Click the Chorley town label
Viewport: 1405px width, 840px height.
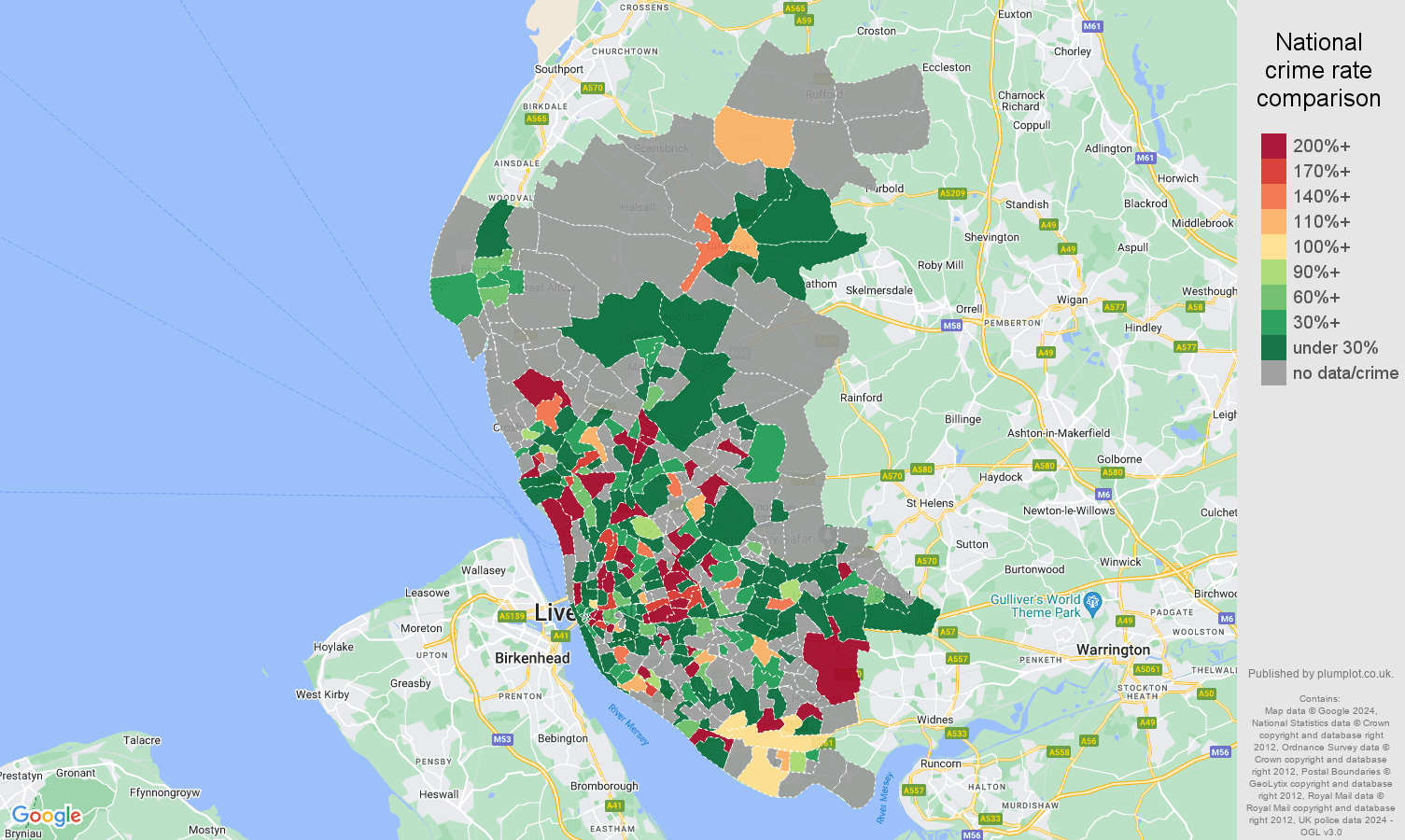tap(1073, 51)
